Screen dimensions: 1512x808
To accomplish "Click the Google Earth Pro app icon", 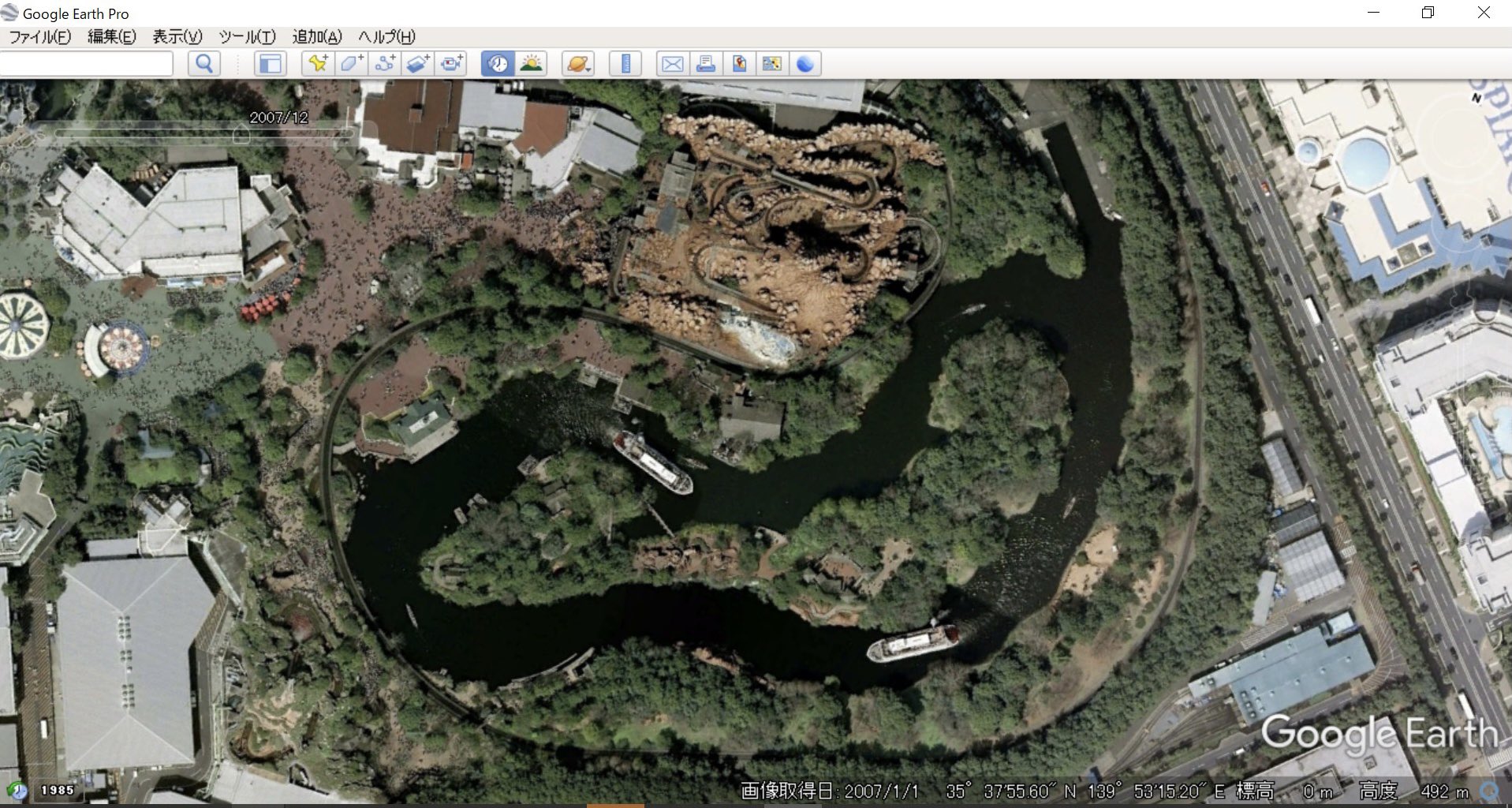I will [9, 13].
